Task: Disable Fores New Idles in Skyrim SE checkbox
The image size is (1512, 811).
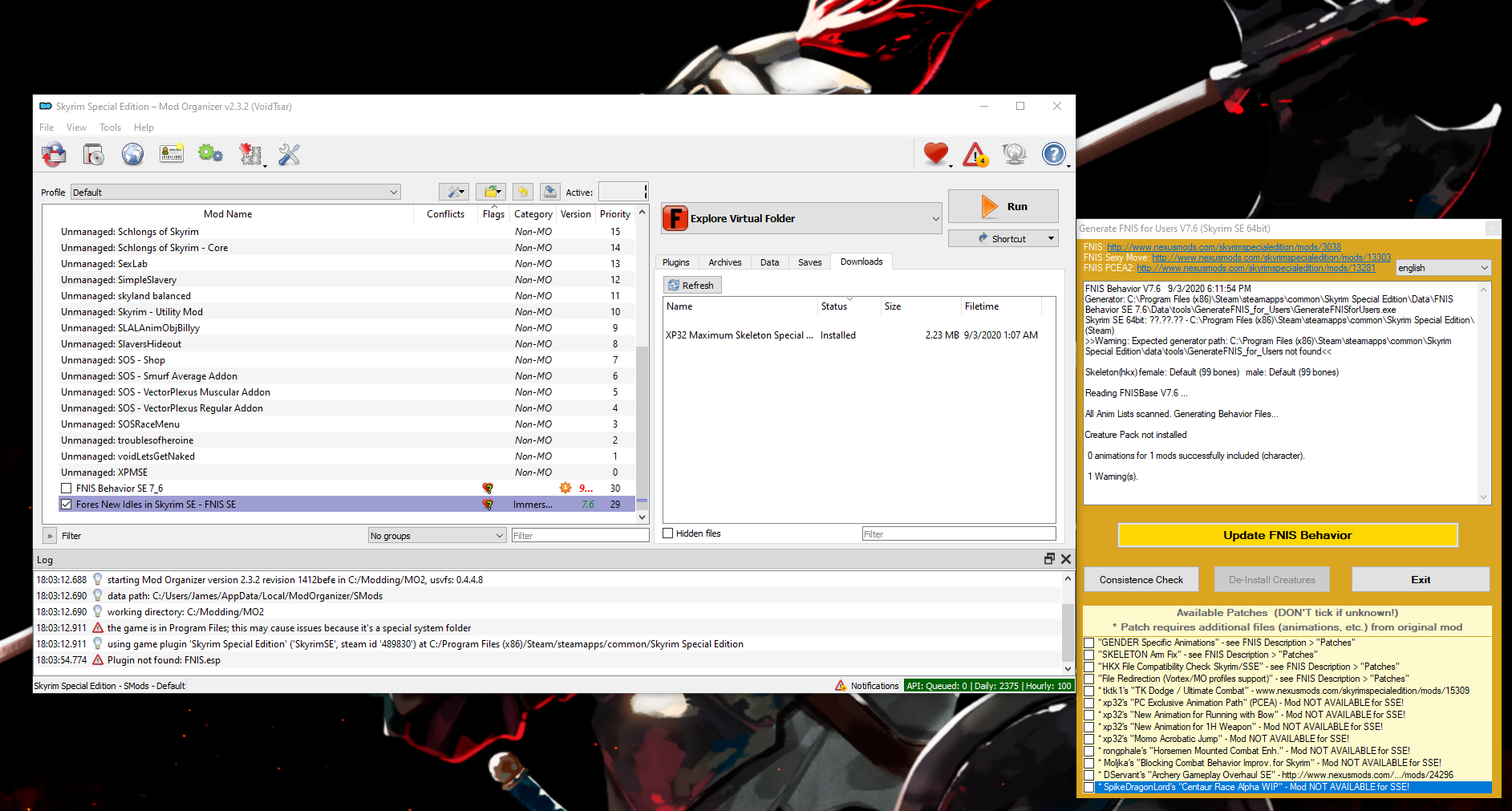Action: coord(67,505)
